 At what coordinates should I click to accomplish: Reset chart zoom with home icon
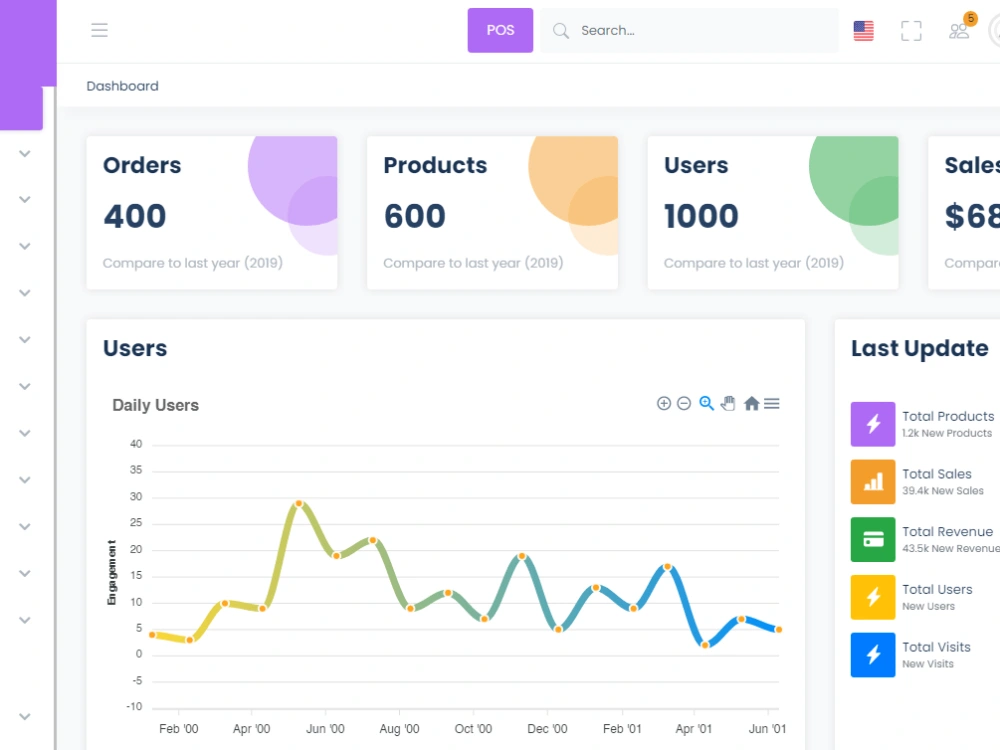[x=752, y=403]
